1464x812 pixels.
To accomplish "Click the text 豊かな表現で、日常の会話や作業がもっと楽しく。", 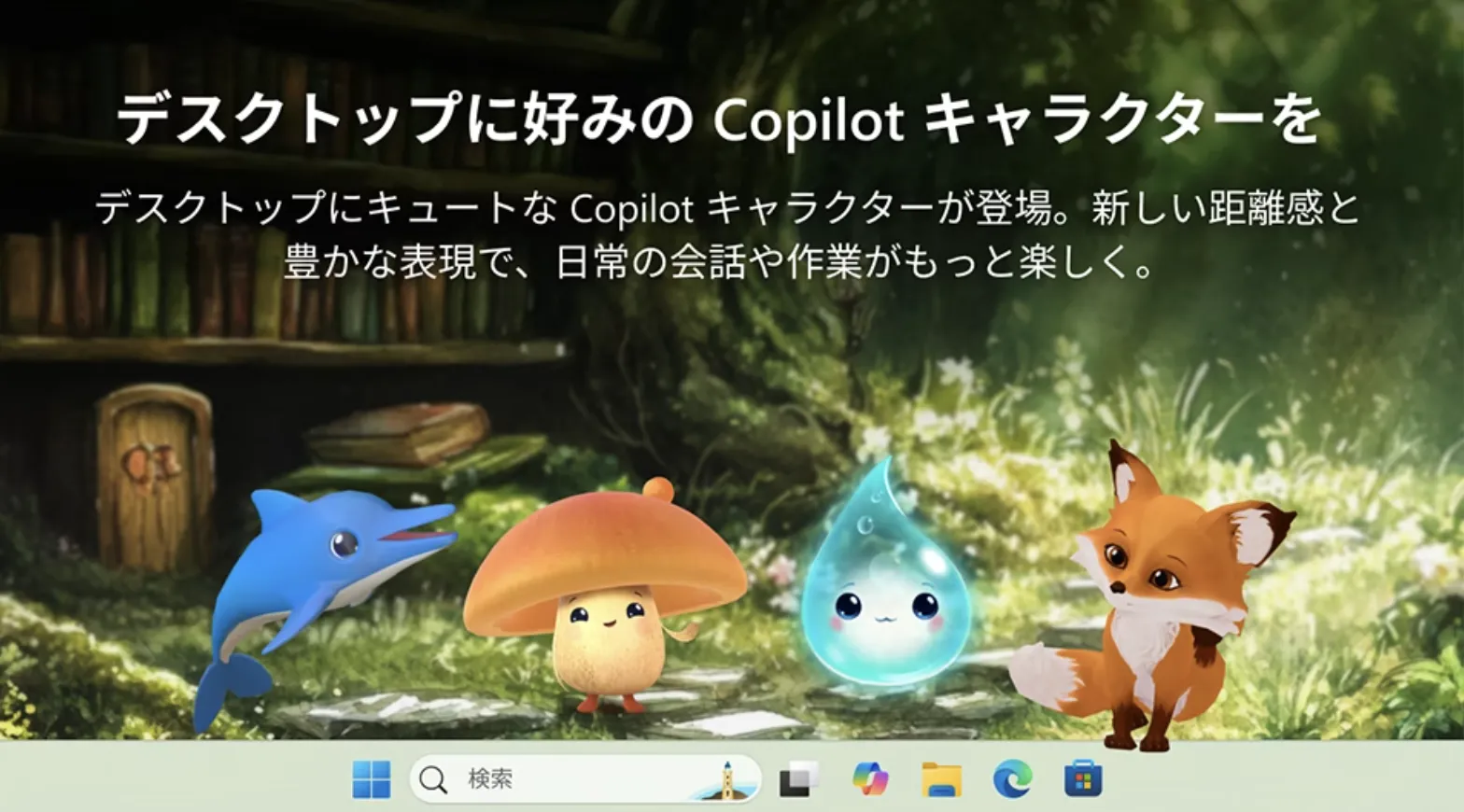I will pyautogui.click(x=720, y=262).
